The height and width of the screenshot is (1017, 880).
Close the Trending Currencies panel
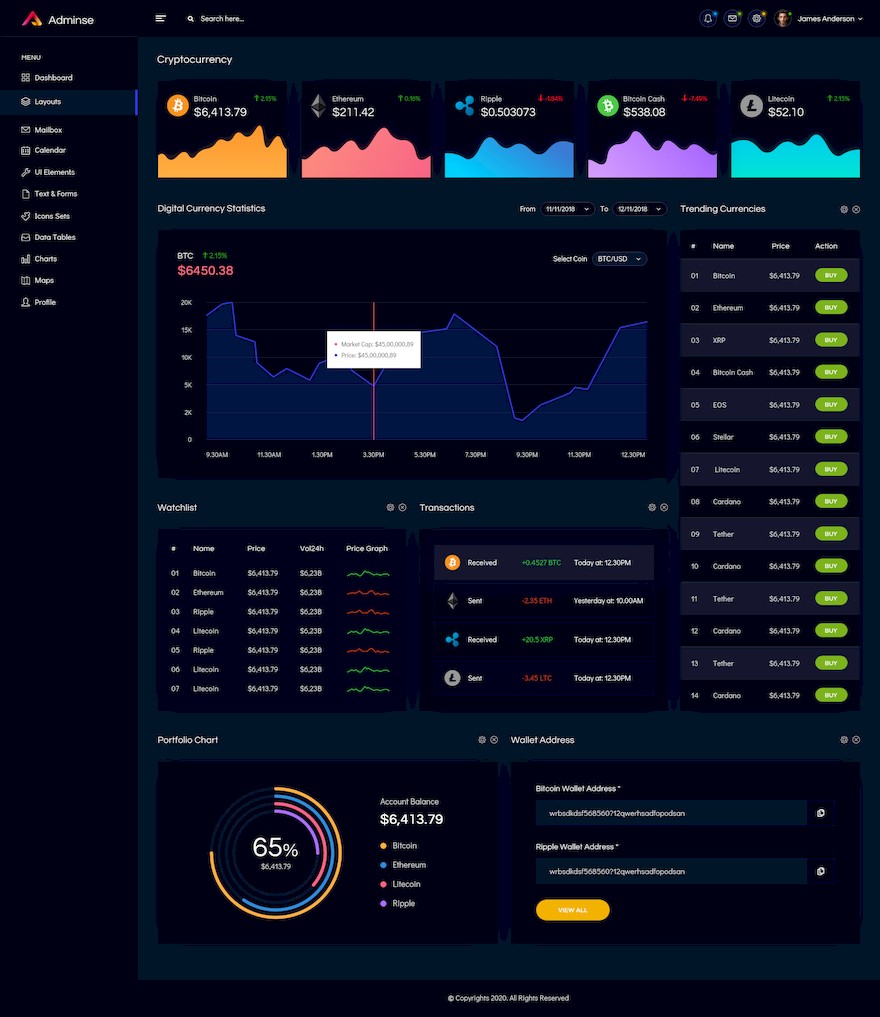[x=856, y=209]
